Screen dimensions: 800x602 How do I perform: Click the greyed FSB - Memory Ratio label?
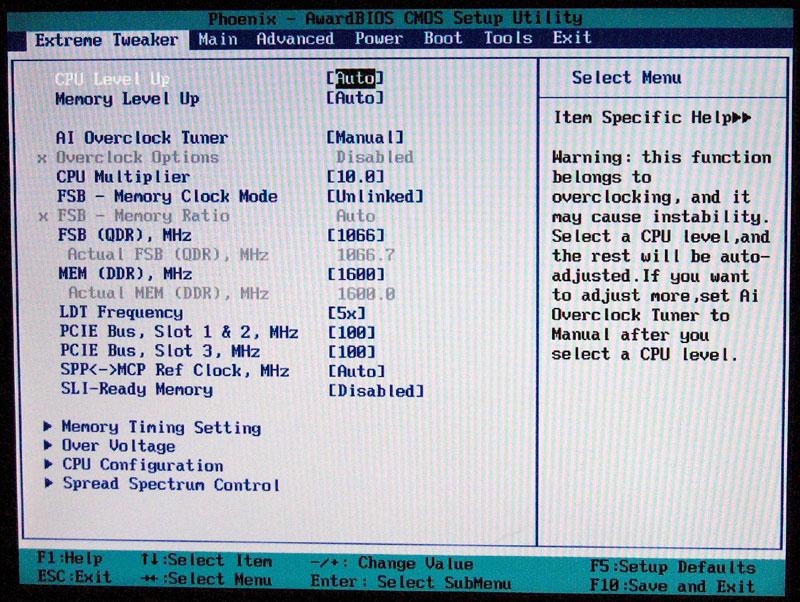pyautogui.click(x=143, y=216)
